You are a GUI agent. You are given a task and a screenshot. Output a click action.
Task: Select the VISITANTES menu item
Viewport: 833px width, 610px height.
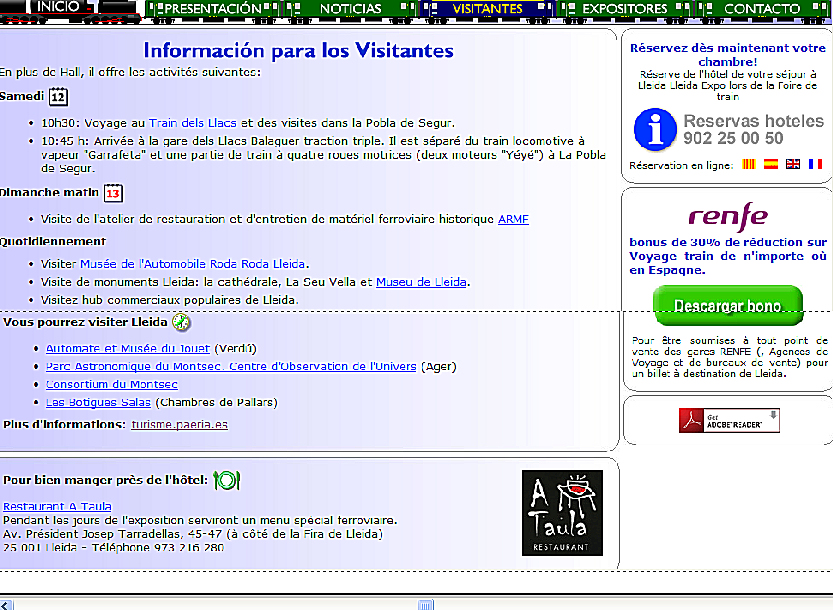click(x=487, y=9)
